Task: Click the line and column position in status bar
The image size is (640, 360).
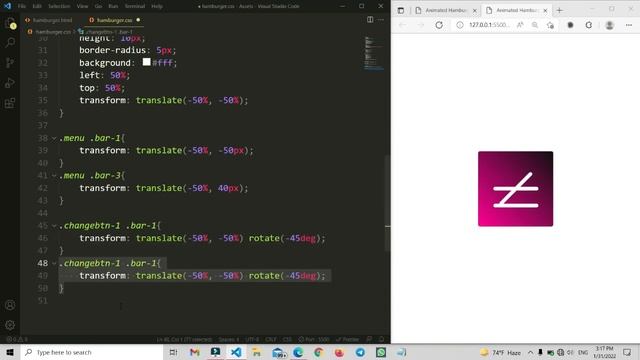Action: click(184, 339)
